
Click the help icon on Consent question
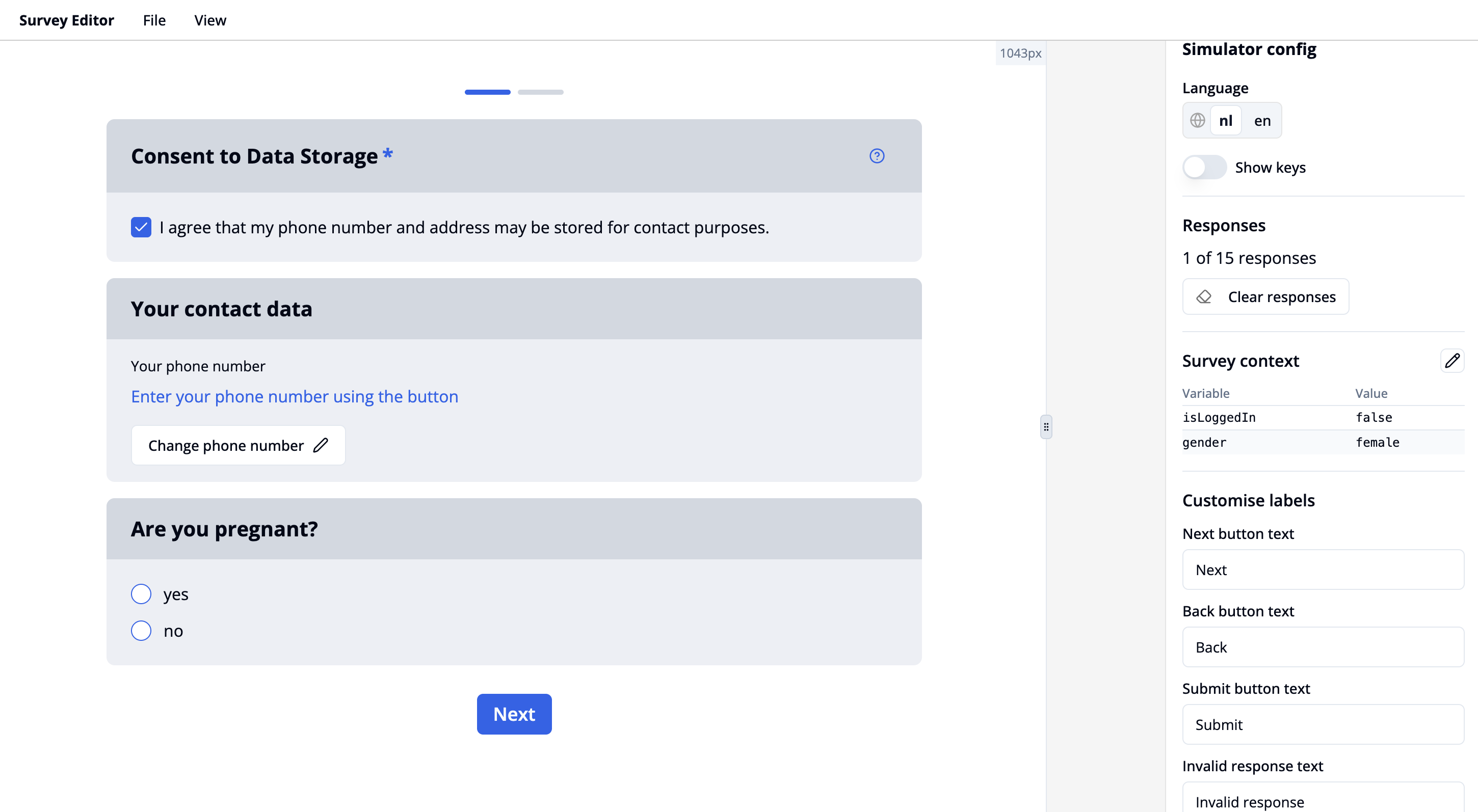pos(877,156)
